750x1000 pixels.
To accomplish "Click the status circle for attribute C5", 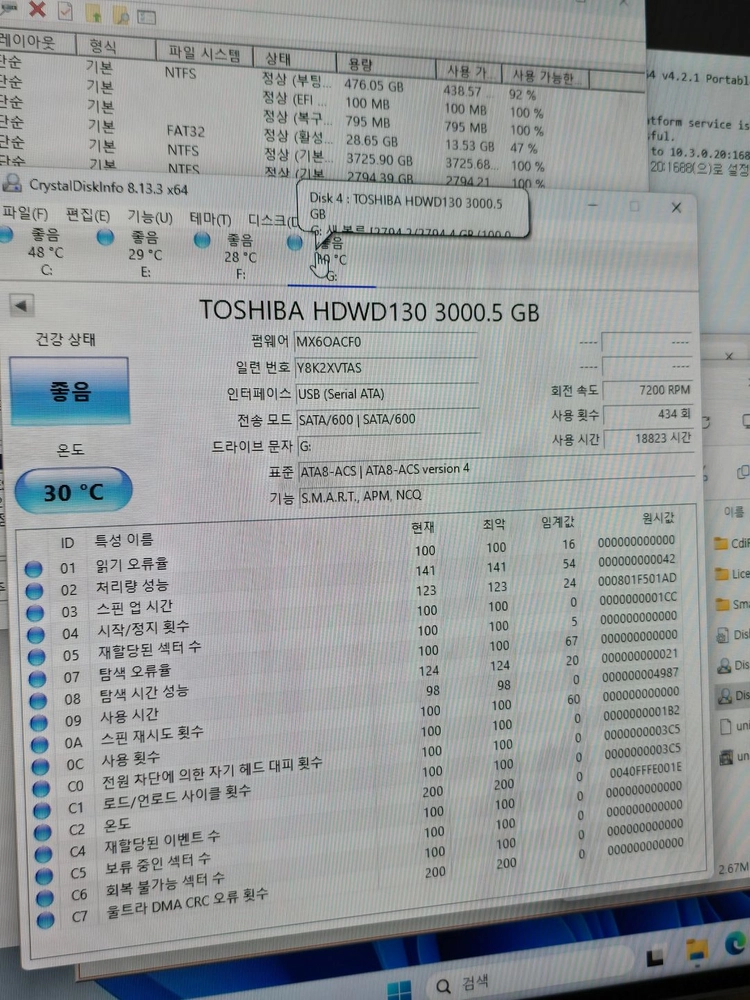I will tap(44, 876).
